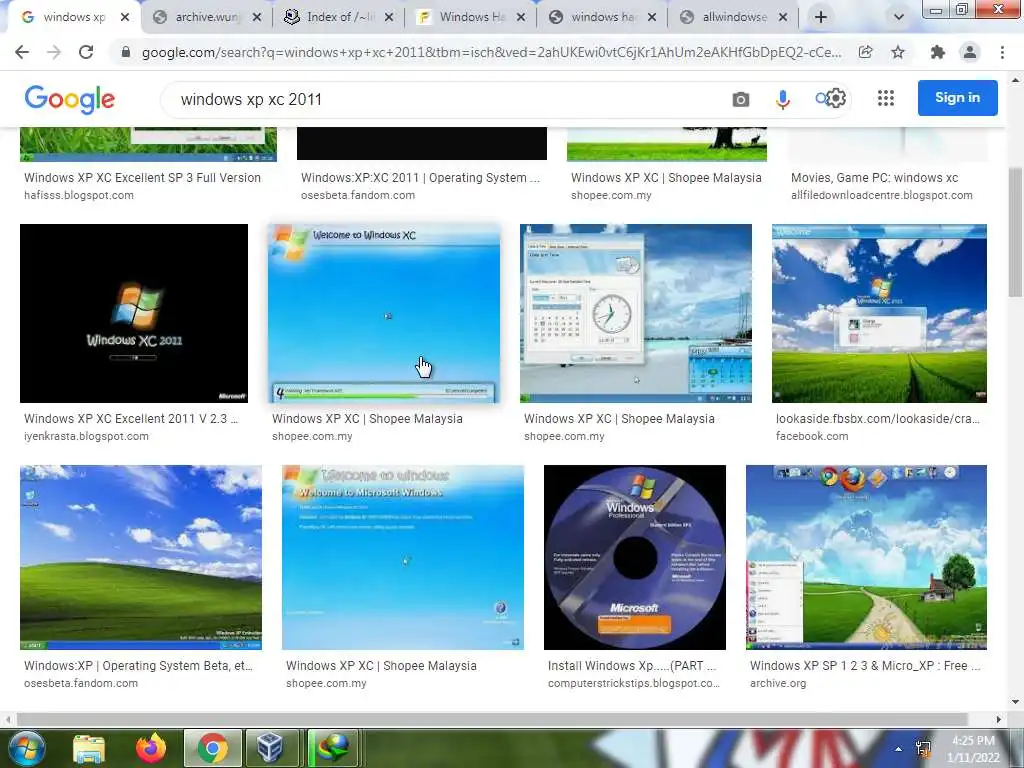Close the 'Index of /~' tab
The width and height of the screenshot is (1024, 768).
tap(389, 18)
